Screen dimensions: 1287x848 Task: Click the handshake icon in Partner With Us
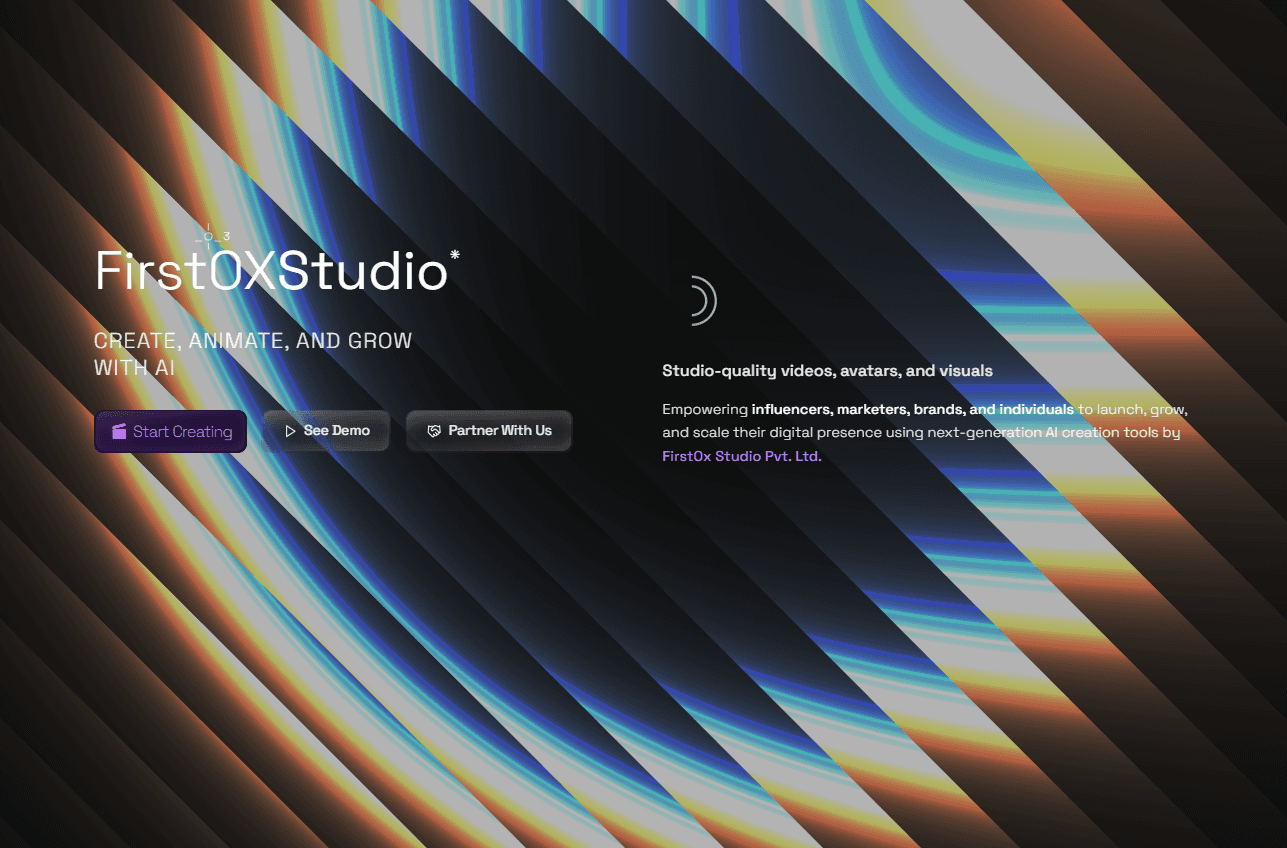[x=434, y=431]
